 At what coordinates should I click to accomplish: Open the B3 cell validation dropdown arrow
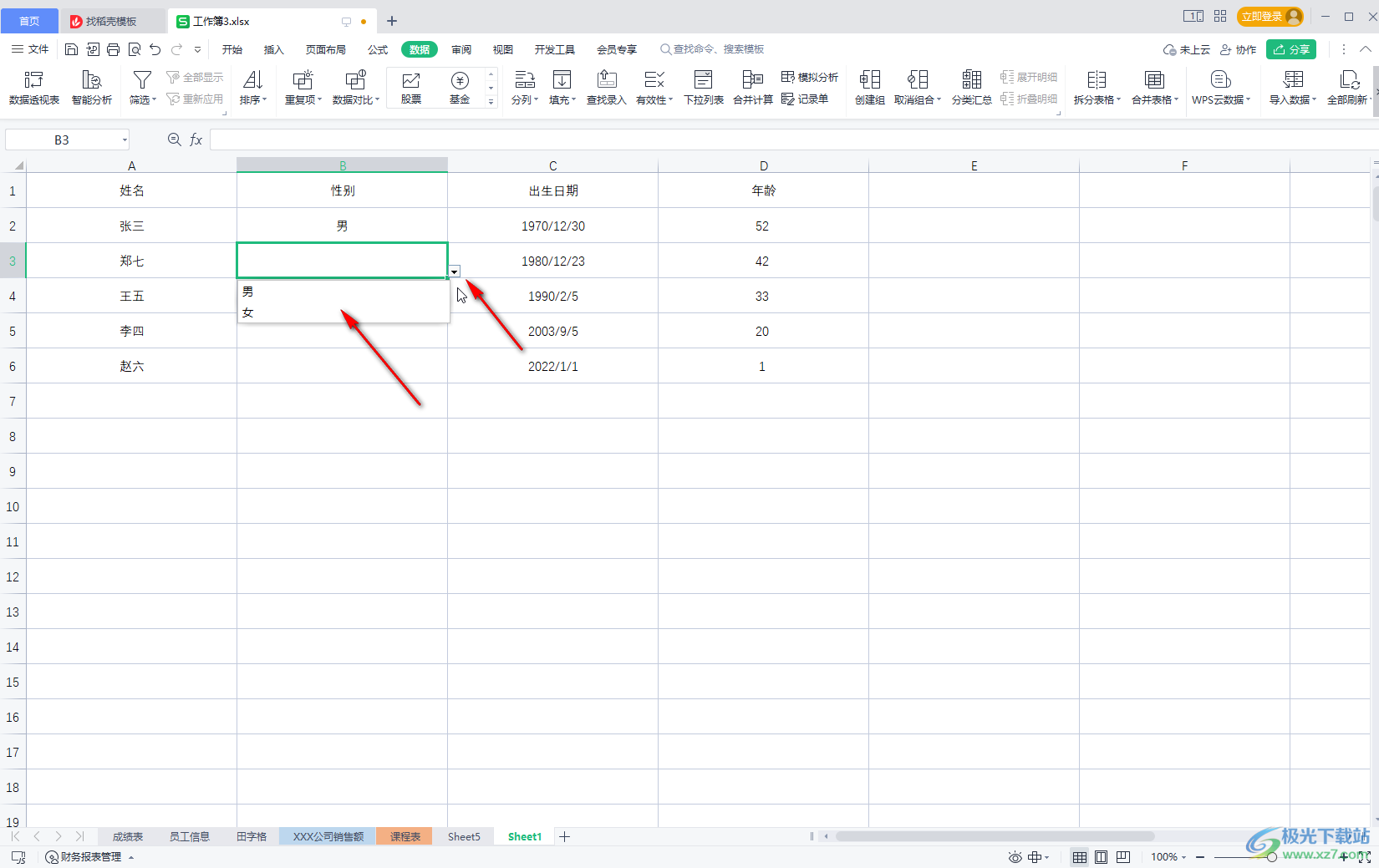454,272
